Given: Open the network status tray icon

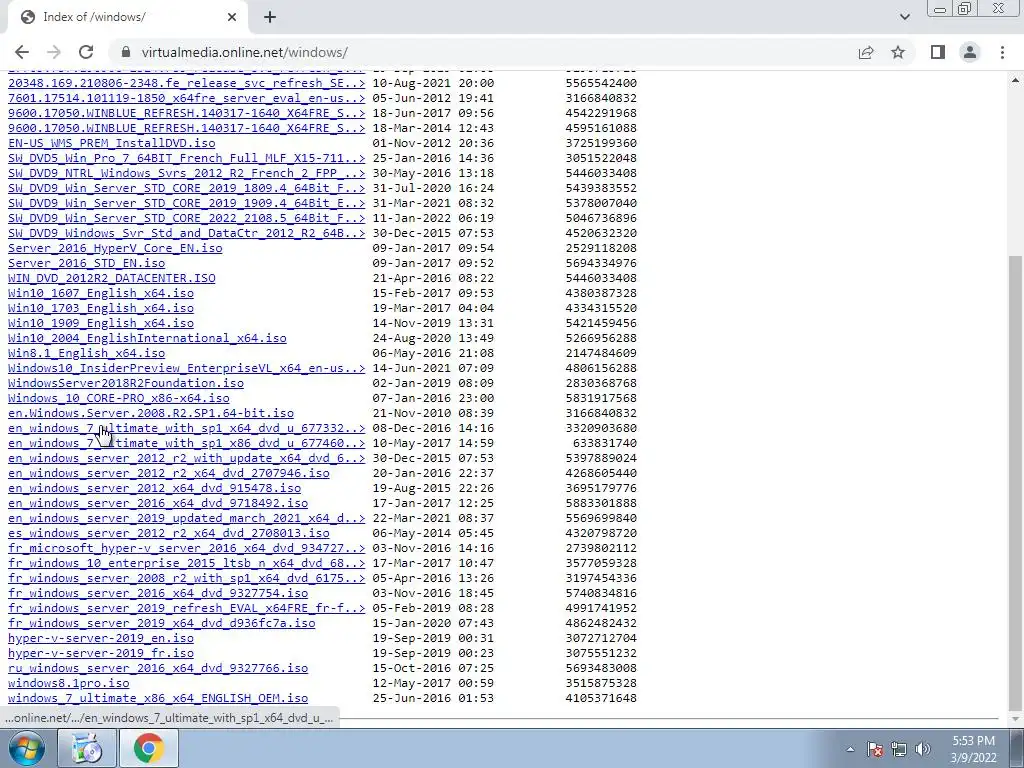Looking at the screenshot, I should [x=899, y=749].
